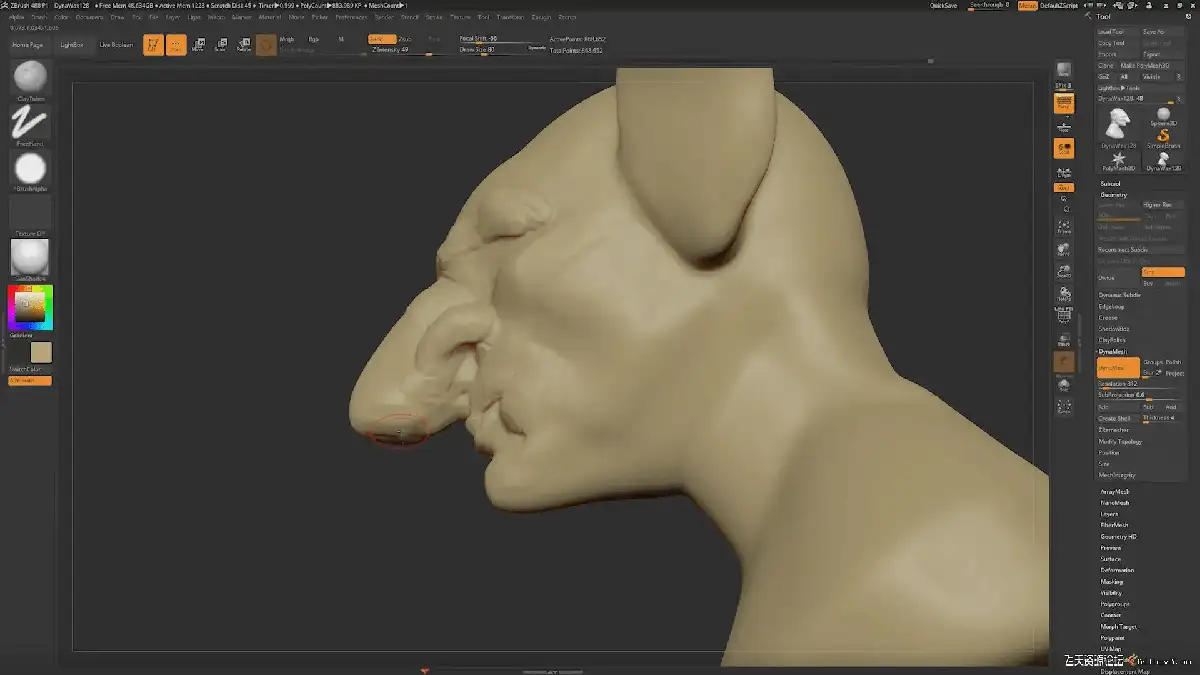
Task: Enable the Zsub sculpt mode
Action: coord(405,39)
